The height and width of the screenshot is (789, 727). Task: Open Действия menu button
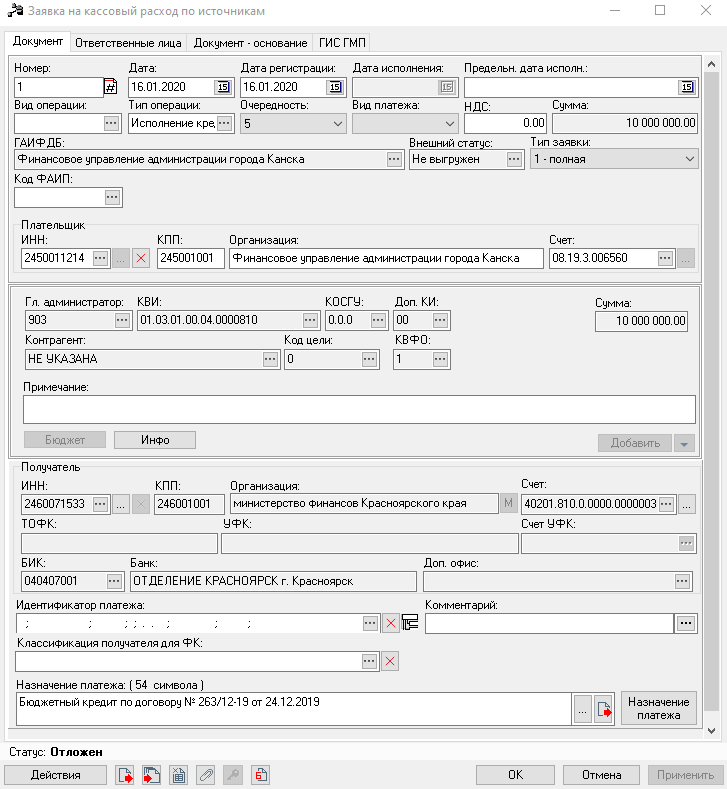[x=55, y=775]
